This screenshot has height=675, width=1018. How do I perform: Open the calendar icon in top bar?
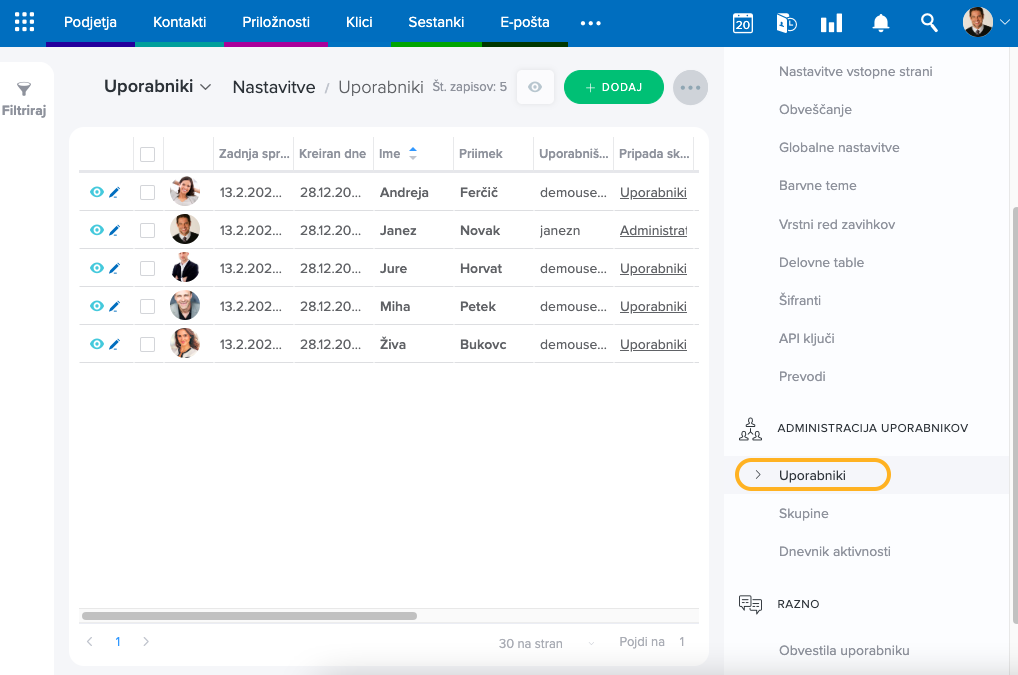point(742,23)
